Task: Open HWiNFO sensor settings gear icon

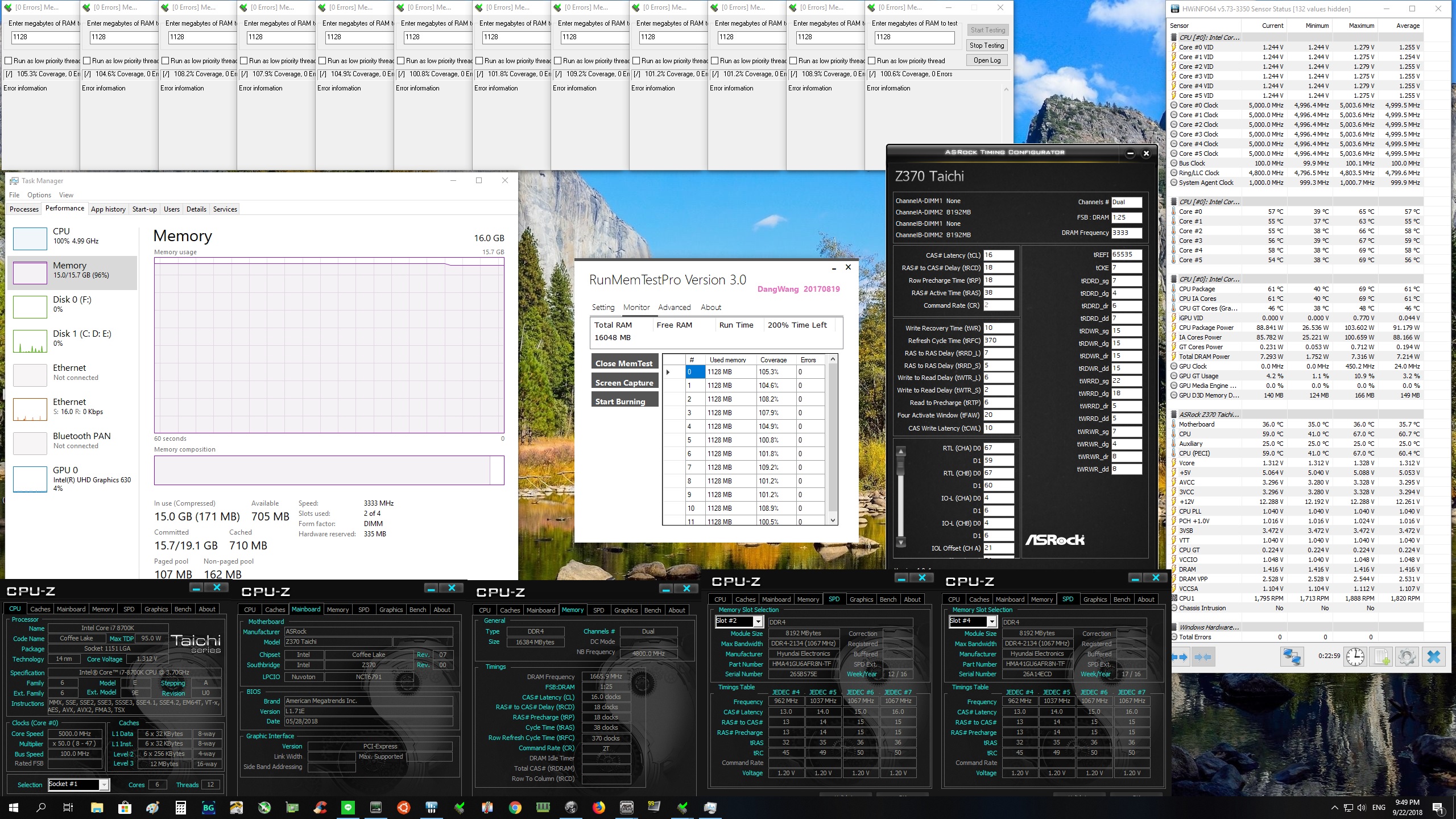Action: [1407, 657]
